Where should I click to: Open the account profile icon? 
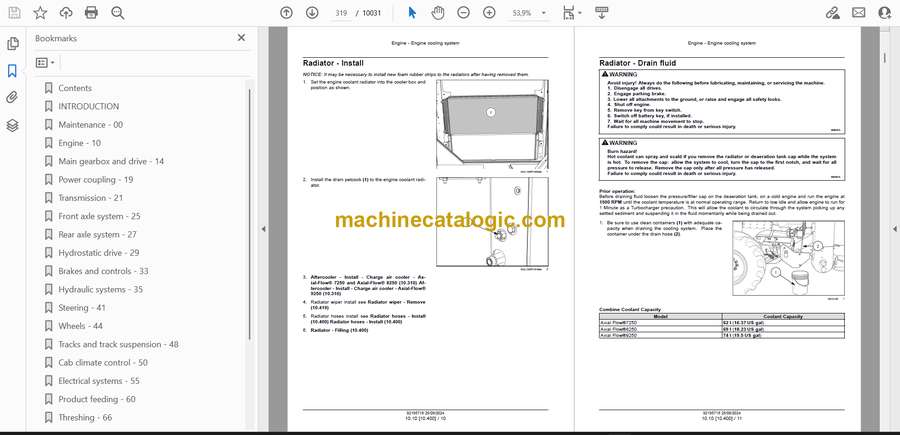pos(885,13)
